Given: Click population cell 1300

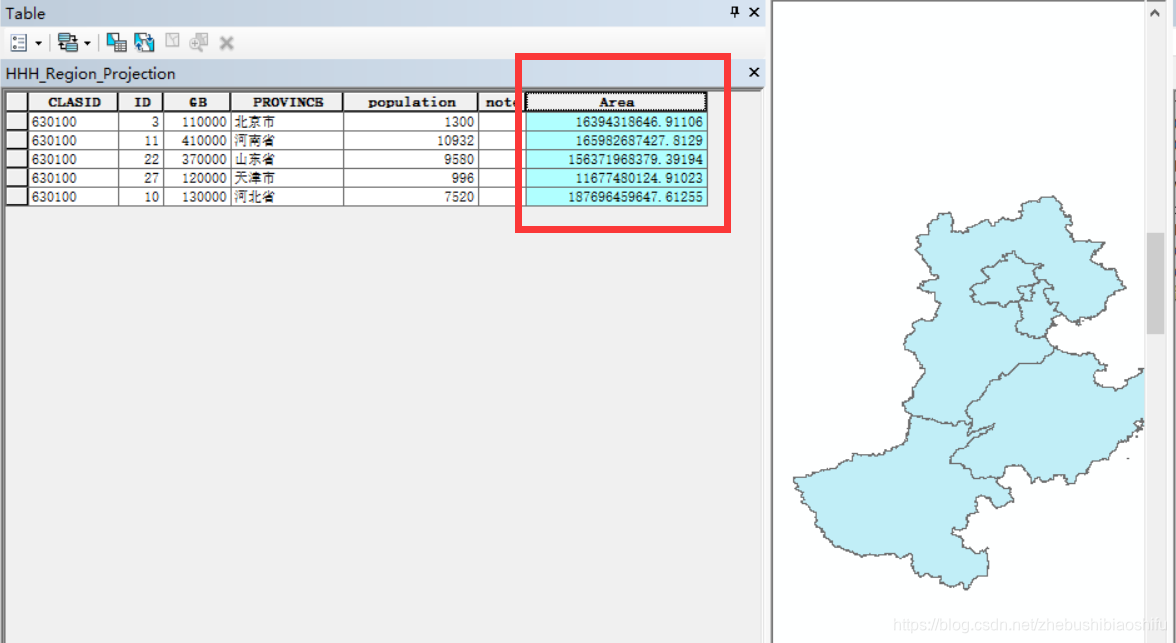Looking at the screenshot, I should click(x=411, y=122).
